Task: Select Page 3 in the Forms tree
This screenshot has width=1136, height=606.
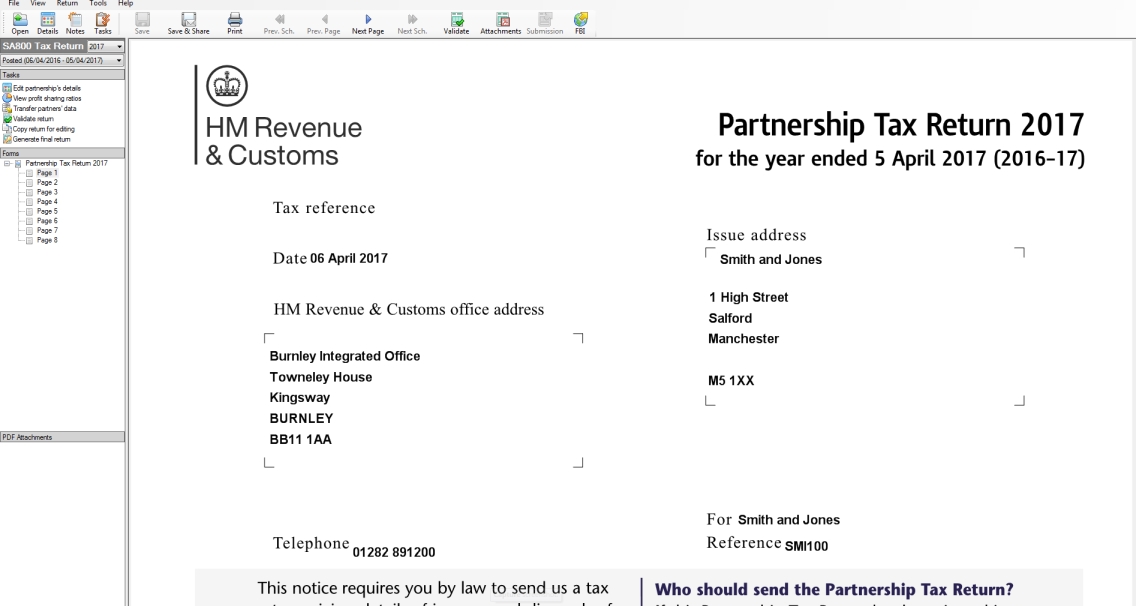Action: pyautogui.click(x=47, y=192)
